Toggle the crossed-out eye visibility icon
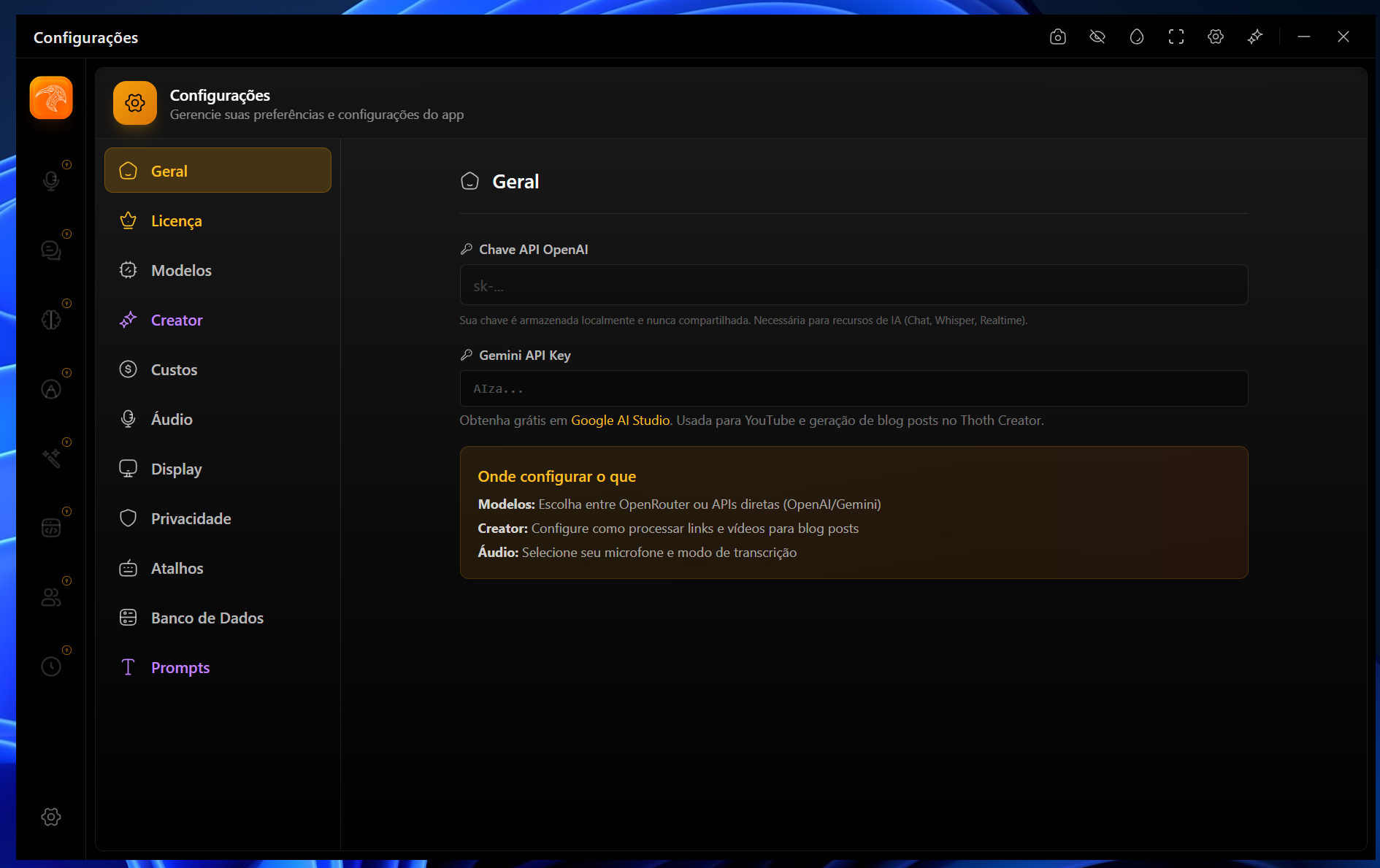Screen dimensions: 1380x868 click(1097, 37)
